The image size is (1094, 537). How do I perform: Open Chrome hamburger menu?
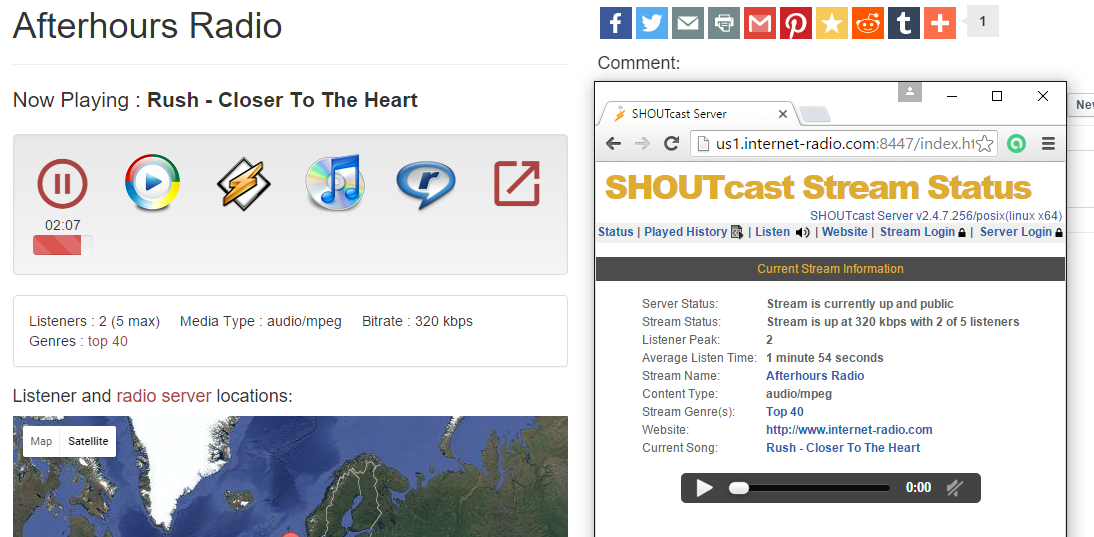[x=1048, y=144]
